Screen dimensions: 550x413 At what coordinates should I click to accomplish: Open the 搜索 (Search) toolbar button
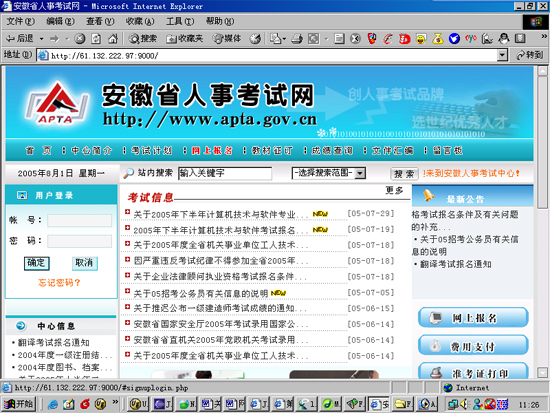tap(143, 39)
